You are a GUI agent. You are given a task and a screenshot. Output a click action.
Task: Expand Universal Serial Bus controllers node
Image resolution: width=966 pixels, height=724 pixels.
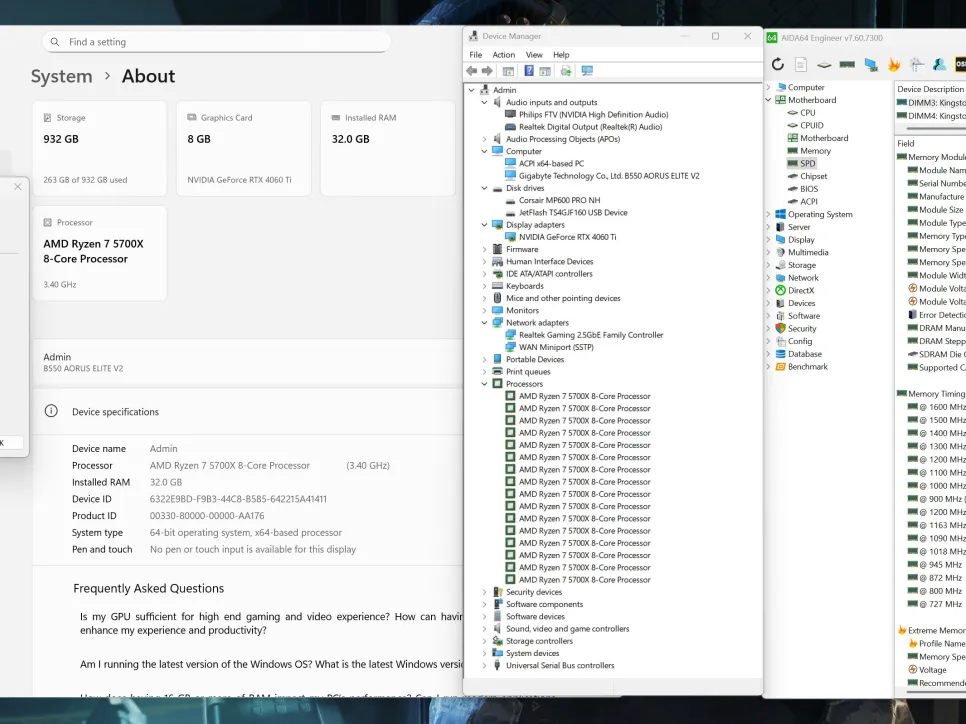click(x=484, y=665)
